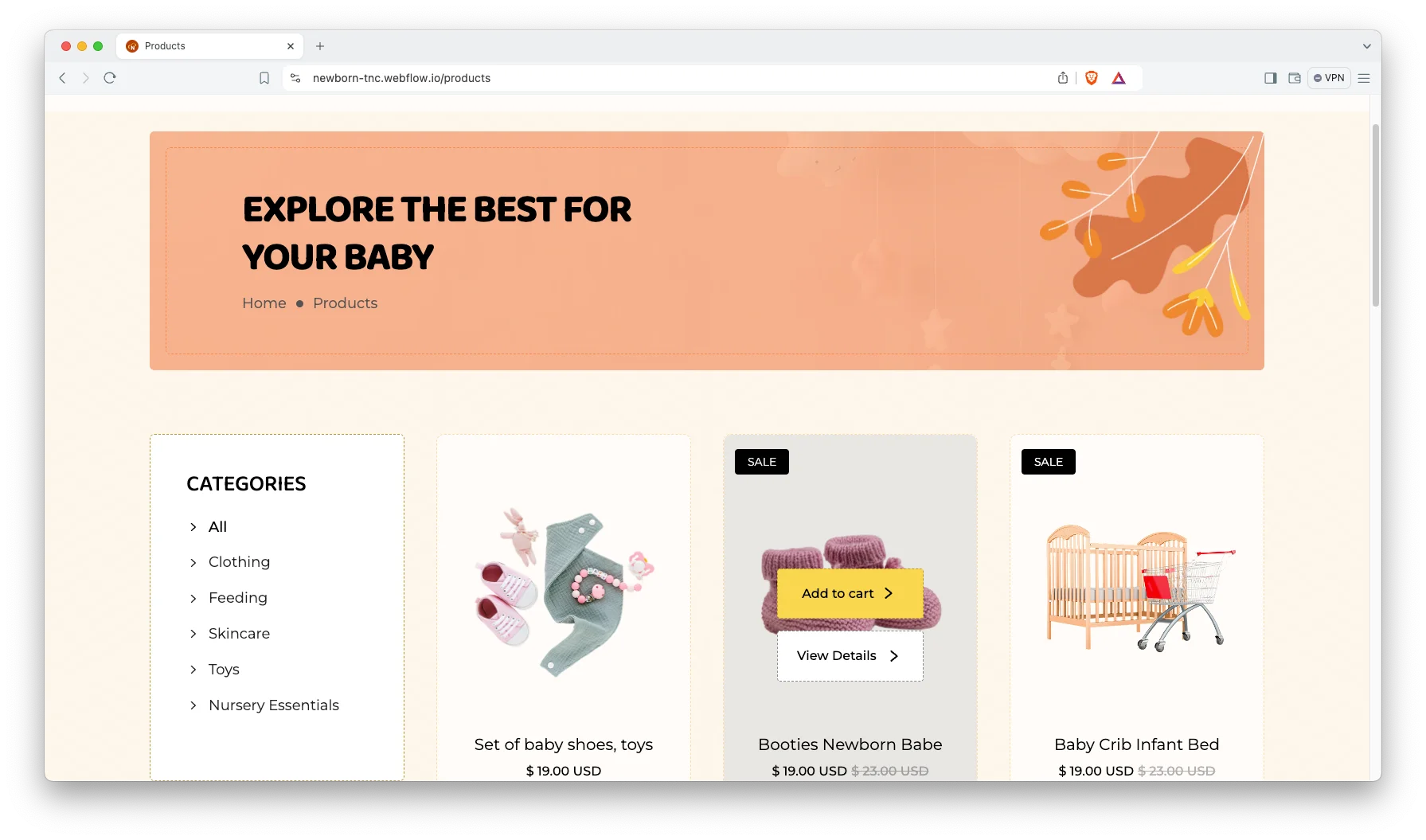Viewport: 1426px width, 840px height.
Task: Click the View Details button
Action: coord(850,656)
